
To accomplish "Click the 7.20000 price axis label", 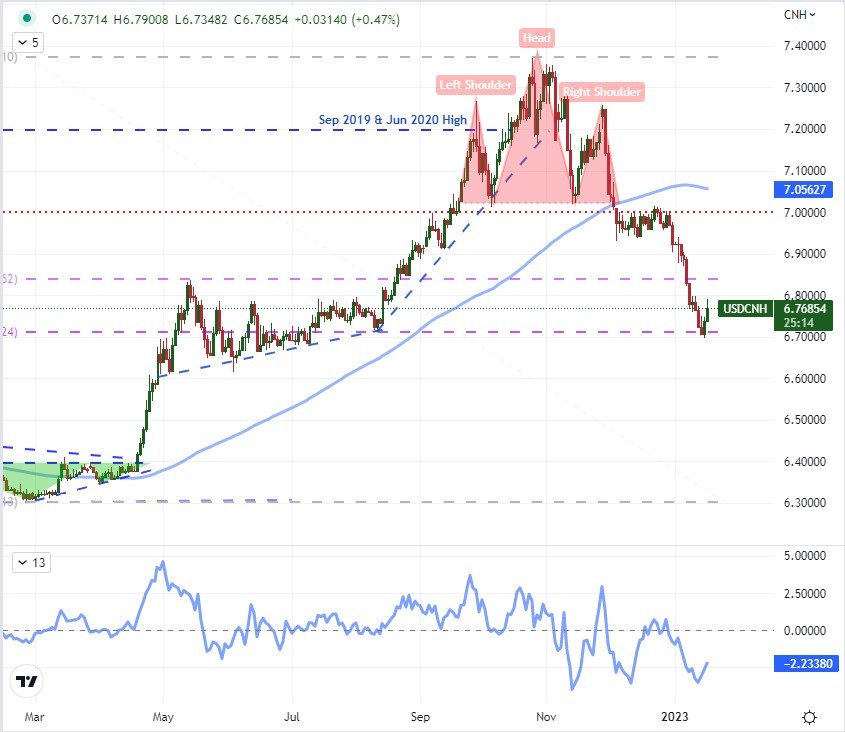I will pyautogui.click(x=805, y=129).
